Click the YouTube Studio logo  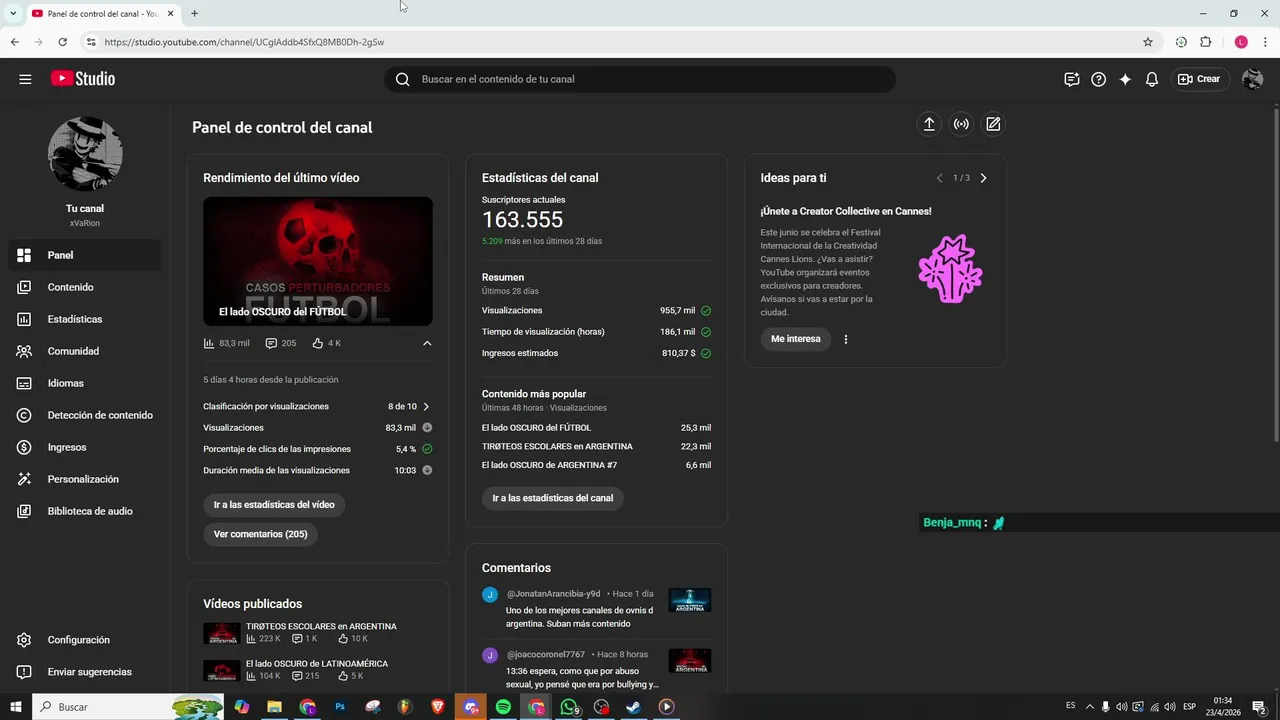tap(82, 79)
